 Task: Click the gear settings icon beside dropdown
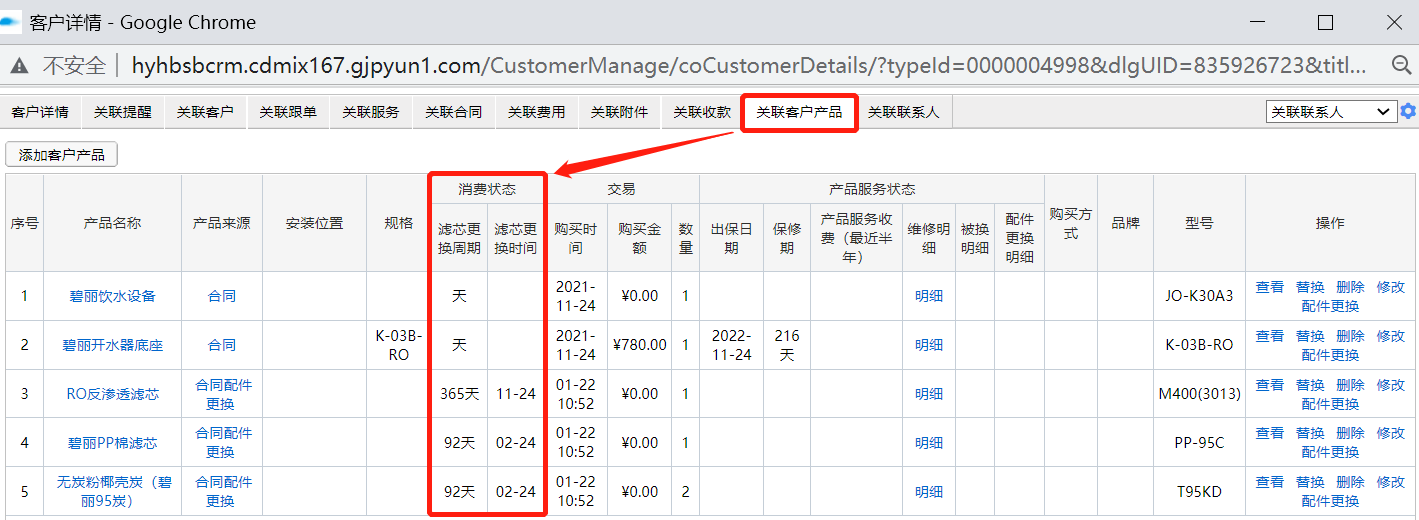tap(1408, 112)
